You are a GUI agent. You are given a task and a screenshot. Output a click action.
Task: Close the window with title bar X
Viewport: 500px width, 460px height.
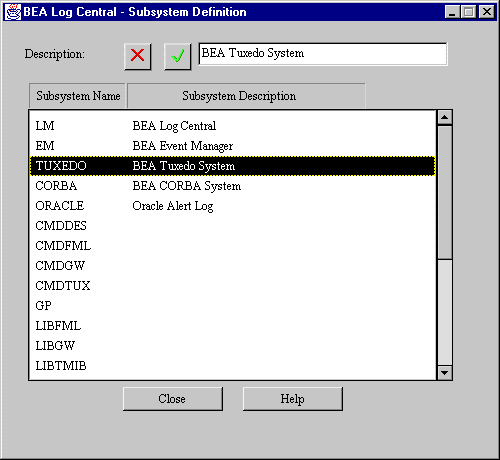pyautogui.click(x=487, y=12)
